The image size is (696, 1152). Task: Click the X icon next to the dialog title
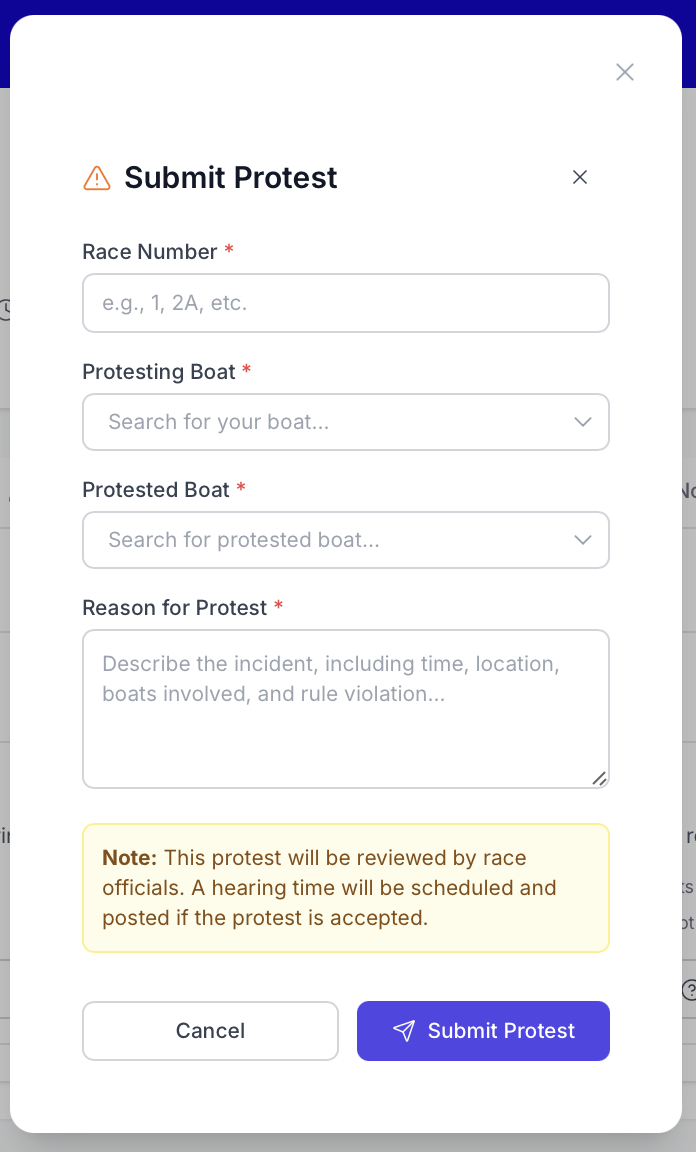tap(580, 177)
